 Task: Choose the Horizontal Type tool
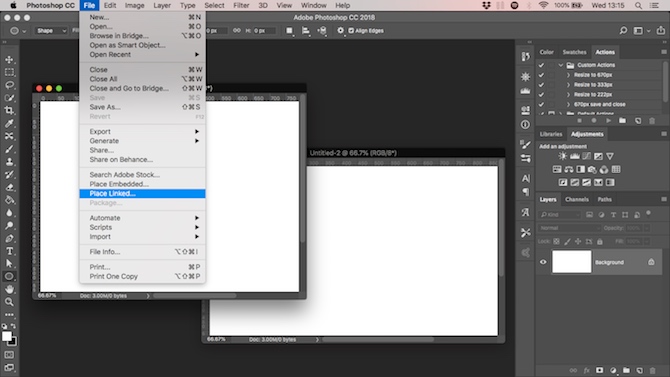[x=9, y=251]
